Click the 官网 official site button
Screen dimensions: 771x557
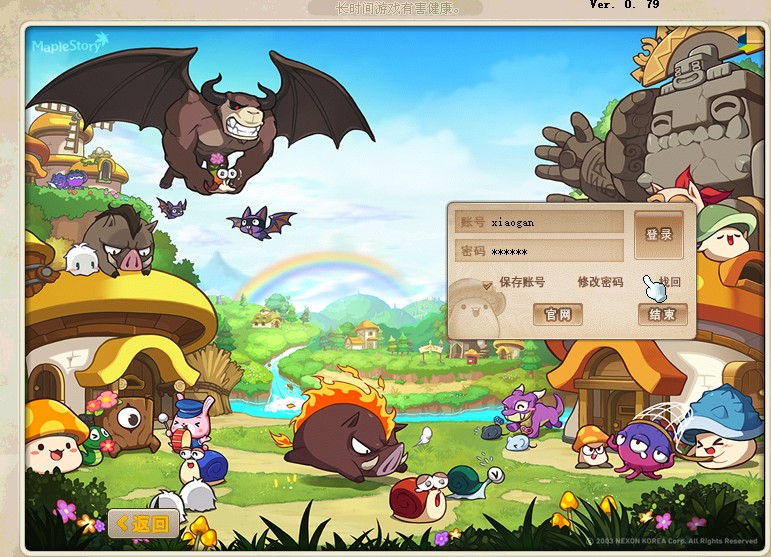pyautogui.click(x=558, y=314)
